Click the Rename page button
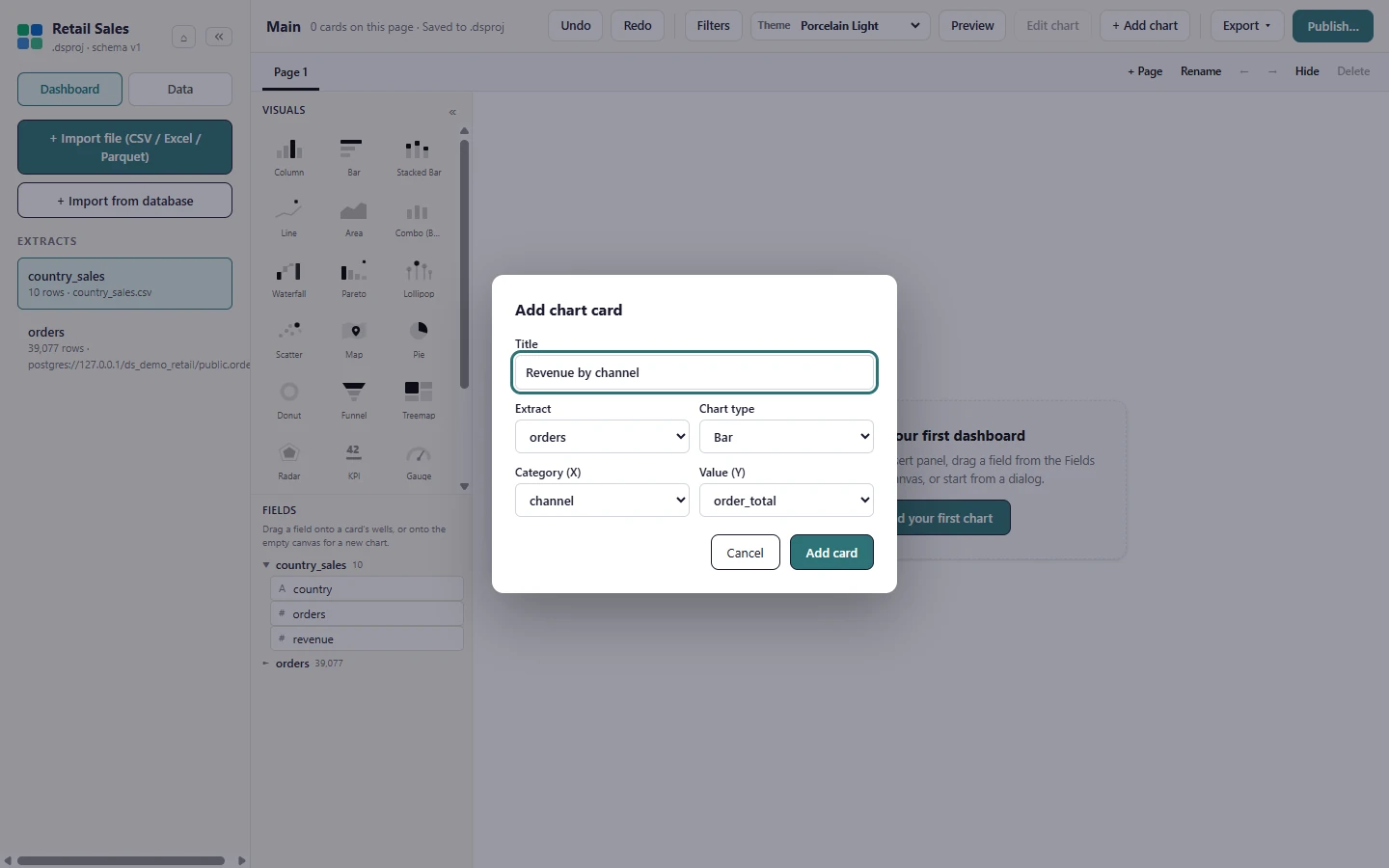 1201,71
